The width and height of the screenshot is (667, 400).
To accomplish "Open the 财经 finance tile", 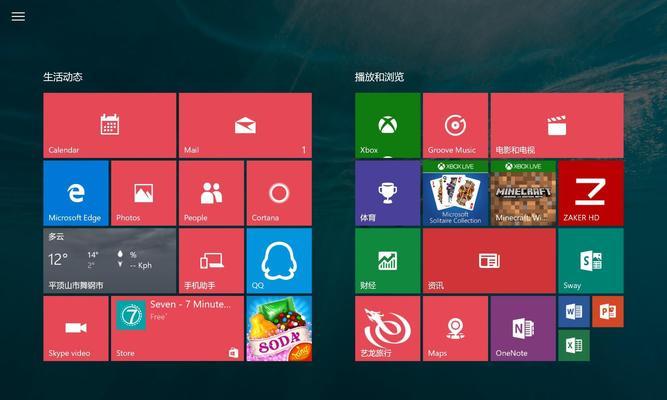I will click(x=388, y=261).
